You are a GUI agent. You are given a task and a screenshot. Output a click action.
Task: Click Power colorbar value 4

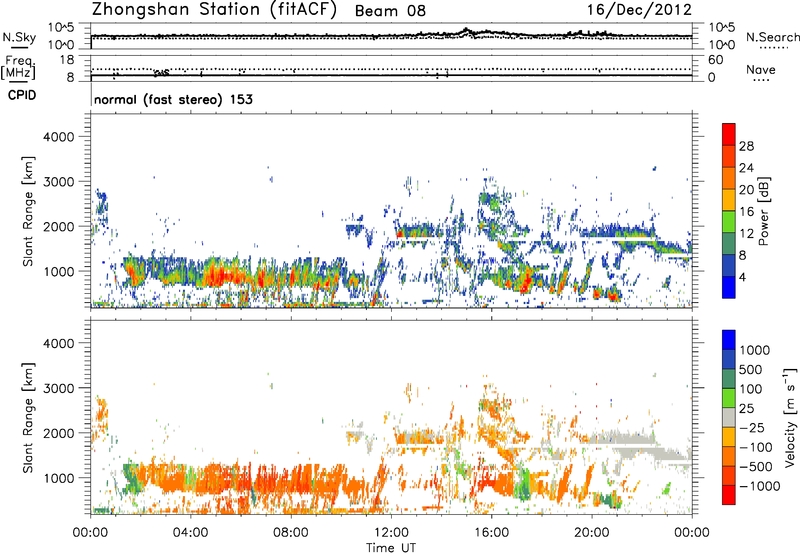(x=742, y=277)
